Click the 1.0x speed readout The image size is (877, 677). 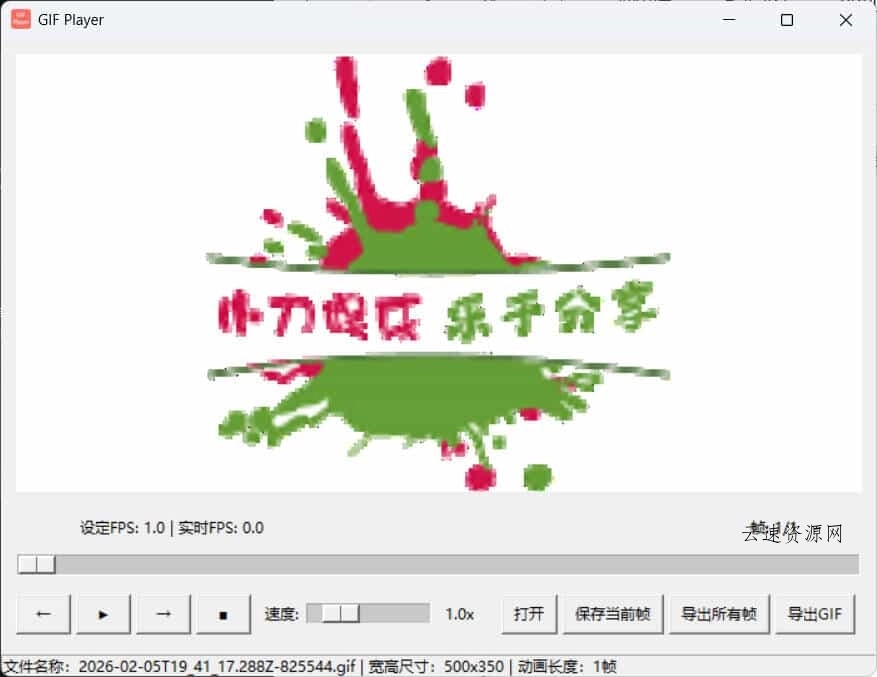tap(461, 614)
